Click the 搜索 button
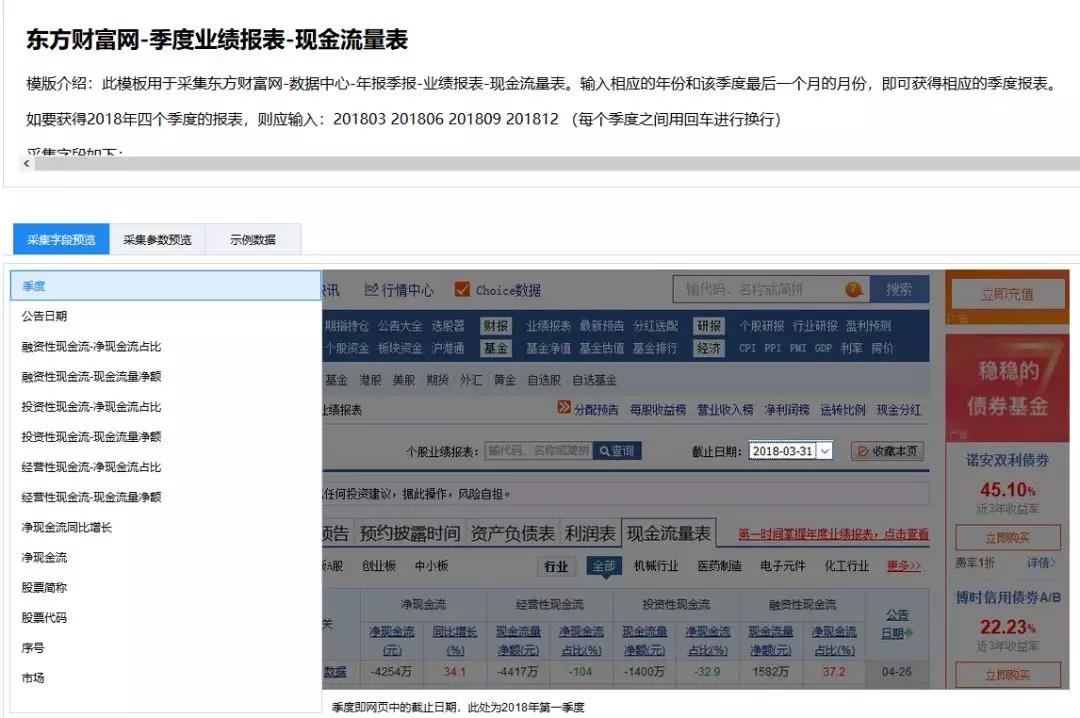This screenshot has height=718, width=1080. [x=899, y=289]
